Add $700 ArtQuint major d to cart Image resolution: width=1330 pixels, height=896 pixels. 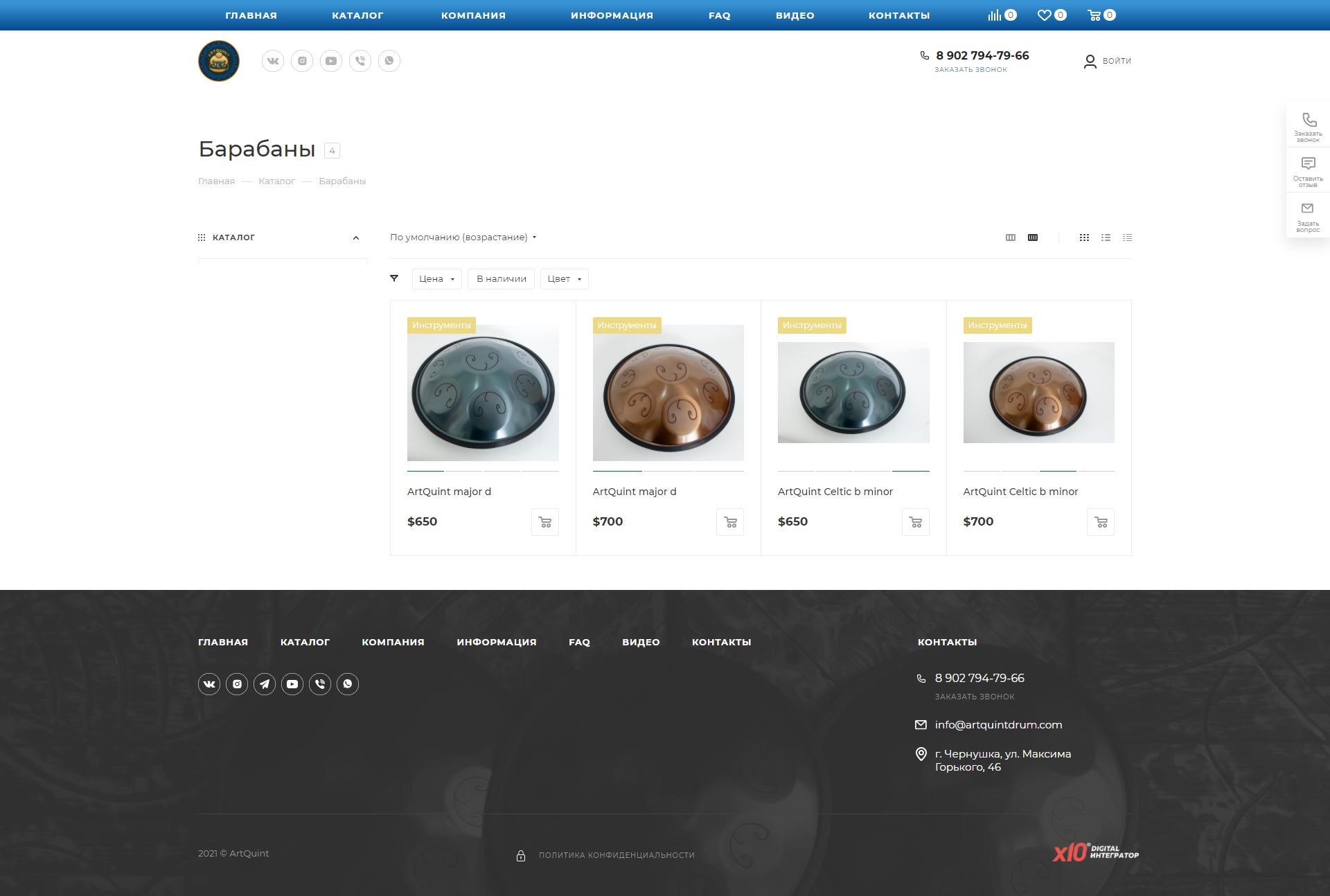730,522
